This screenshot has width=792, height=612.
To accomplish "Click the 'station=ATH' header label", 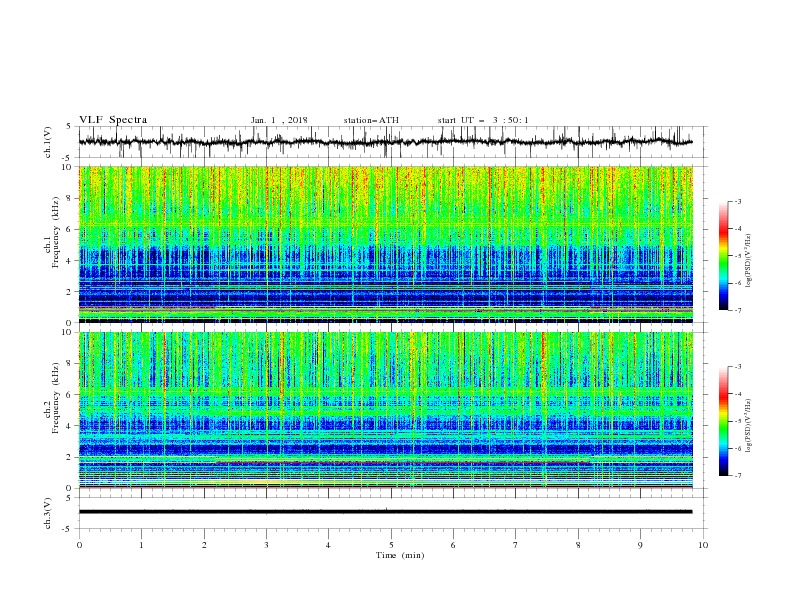I will [371, 120].
